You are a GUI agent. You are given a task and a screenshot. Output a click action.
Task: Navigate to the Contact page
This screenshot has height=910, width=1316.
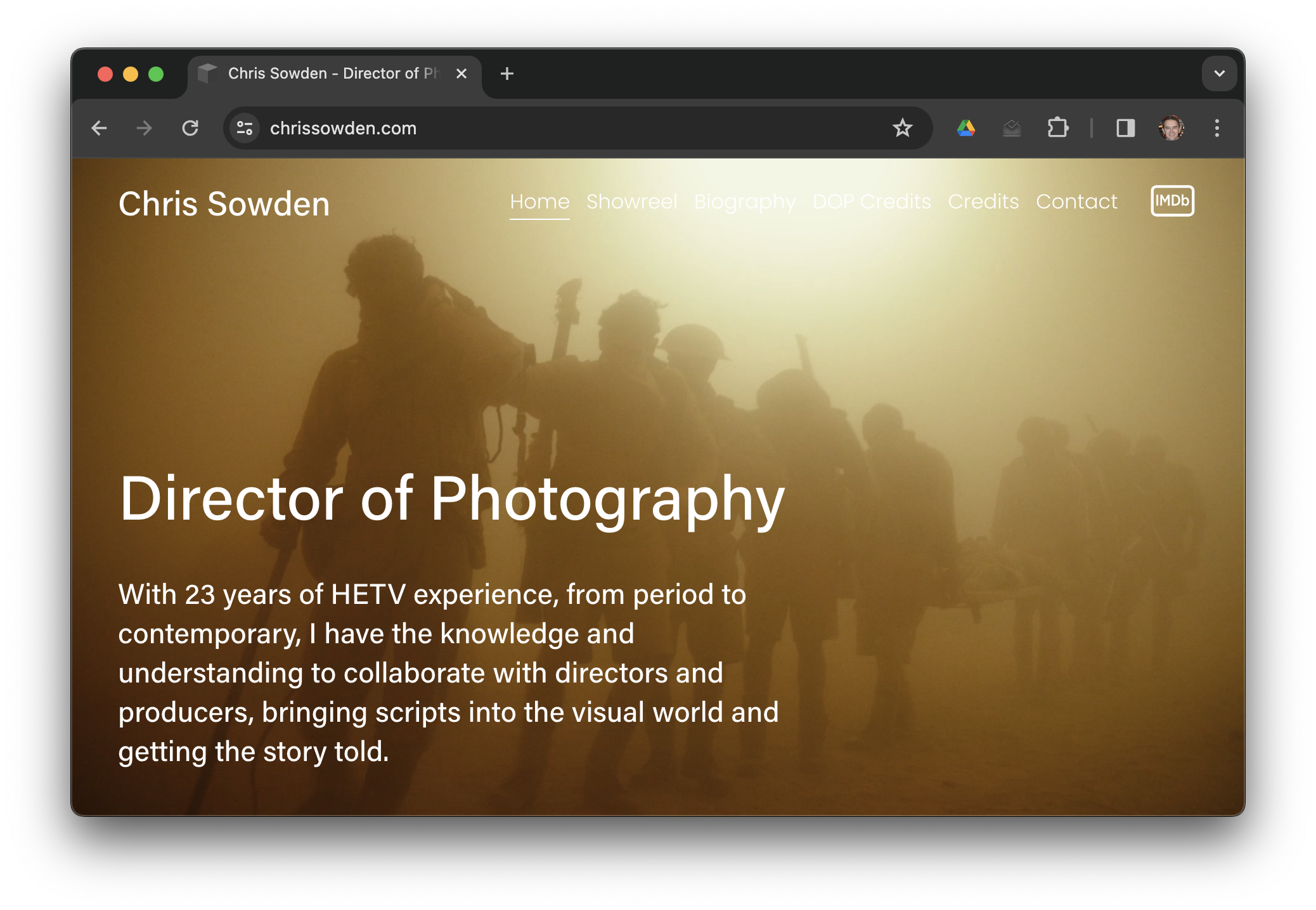[1076, 202]
